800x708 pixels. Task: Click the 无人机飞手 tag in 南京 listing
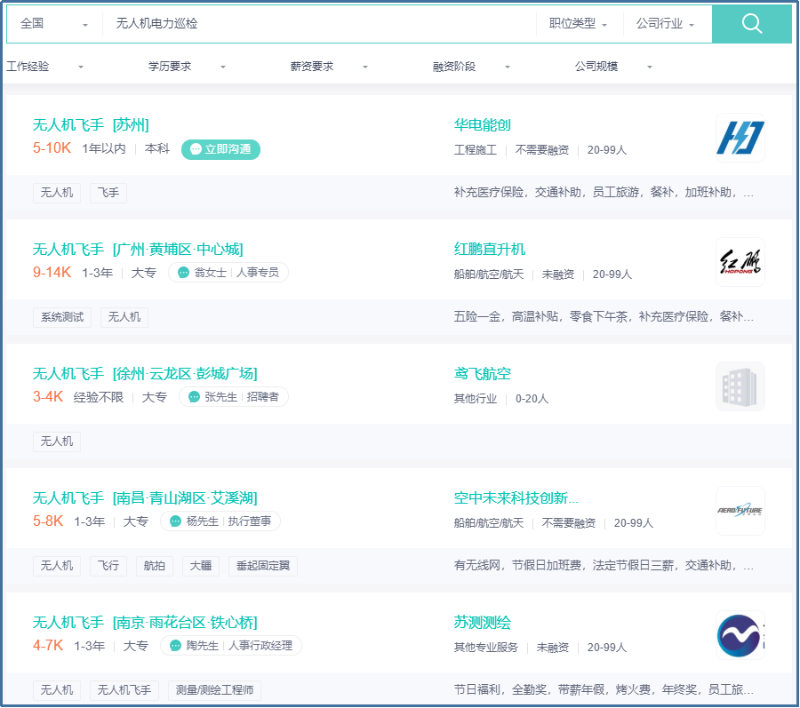tap(124, 690)
